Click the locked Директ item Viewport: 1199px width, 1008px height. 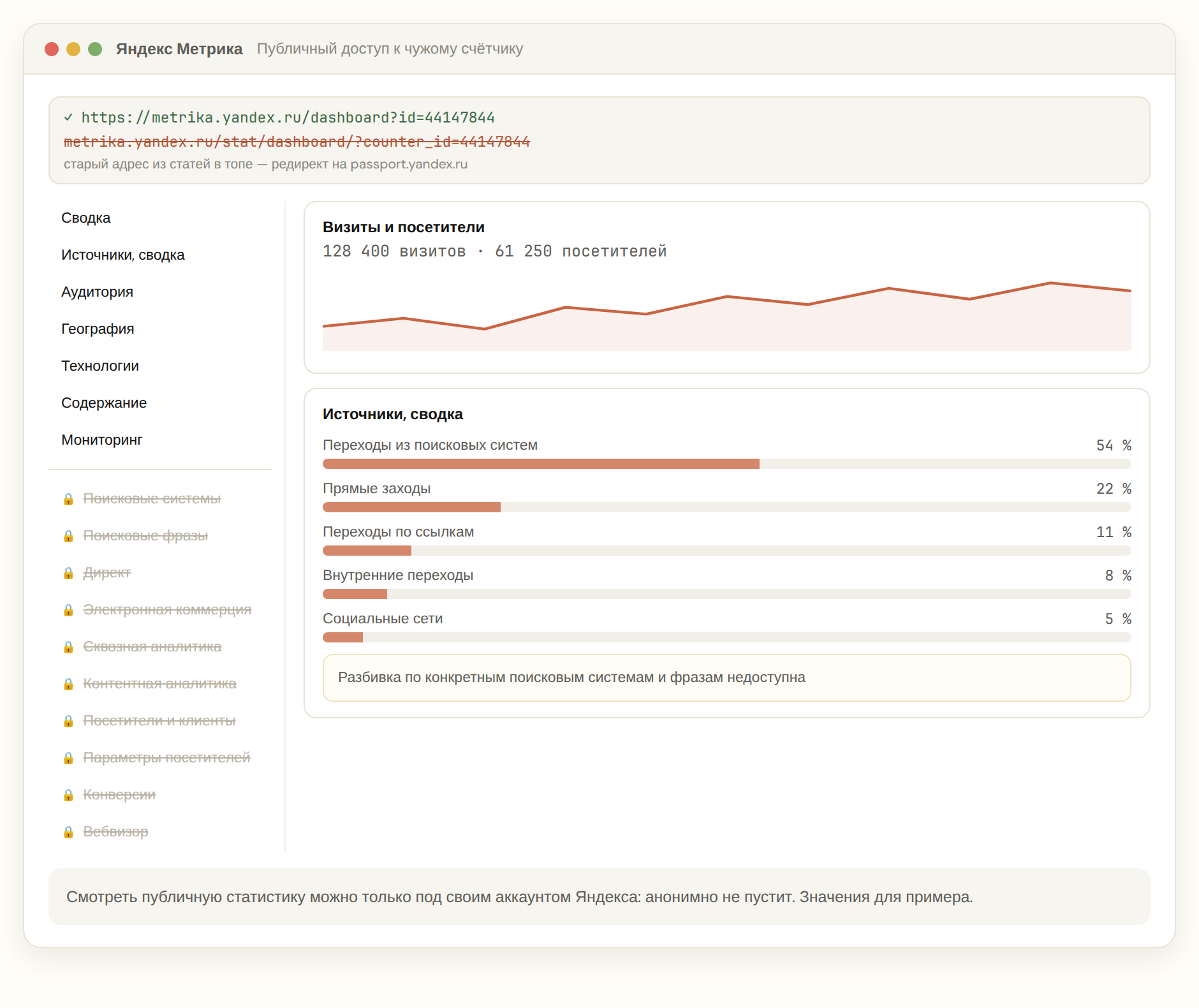107,573
